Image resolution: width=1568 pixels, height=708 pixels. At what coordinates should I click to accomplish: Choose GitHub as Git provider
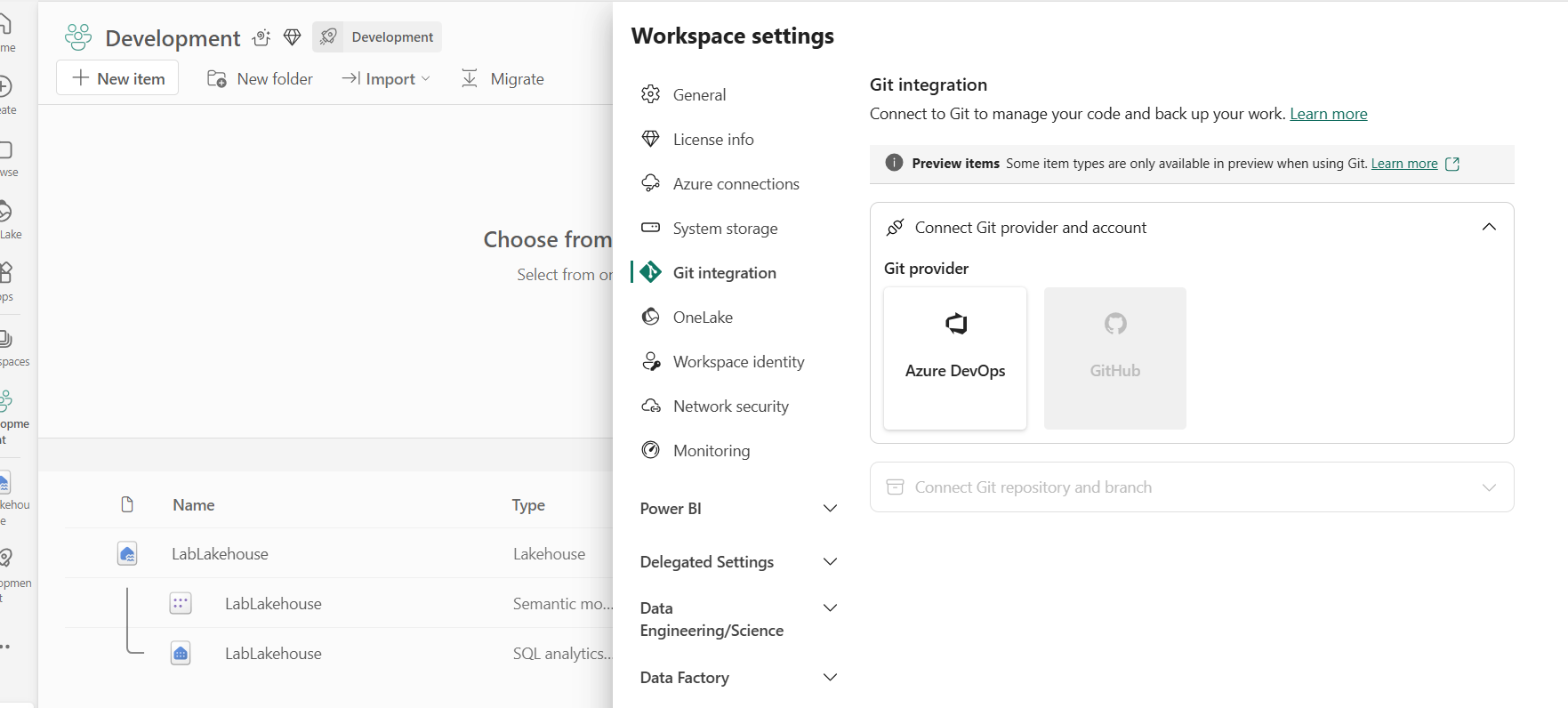pos(1115,358)
